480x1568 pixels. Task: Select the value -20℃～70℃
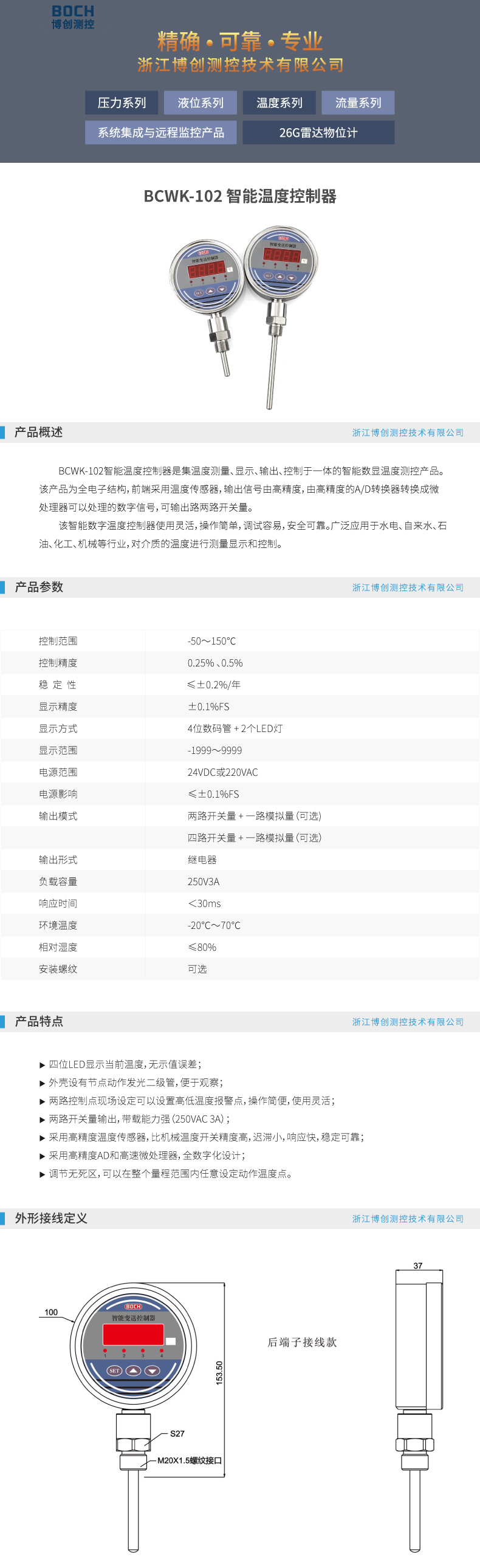click(214, 926)
